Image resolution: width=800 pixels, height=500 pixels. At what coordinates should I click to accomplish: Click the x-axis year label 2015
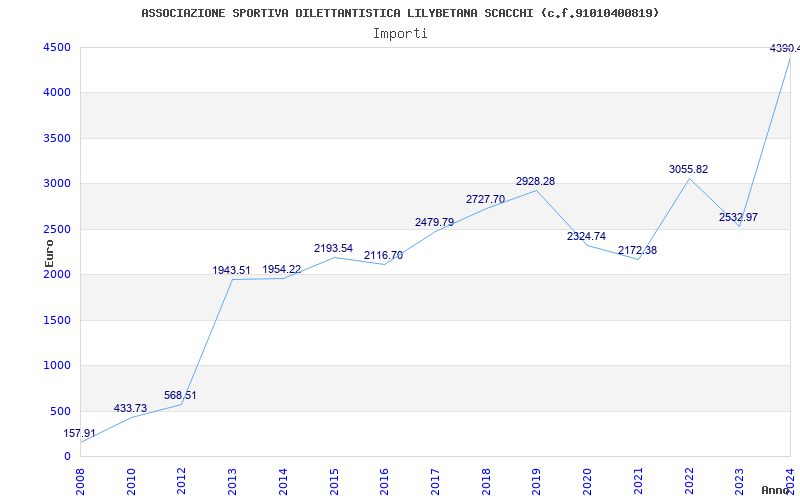click(x=334, y=482)
